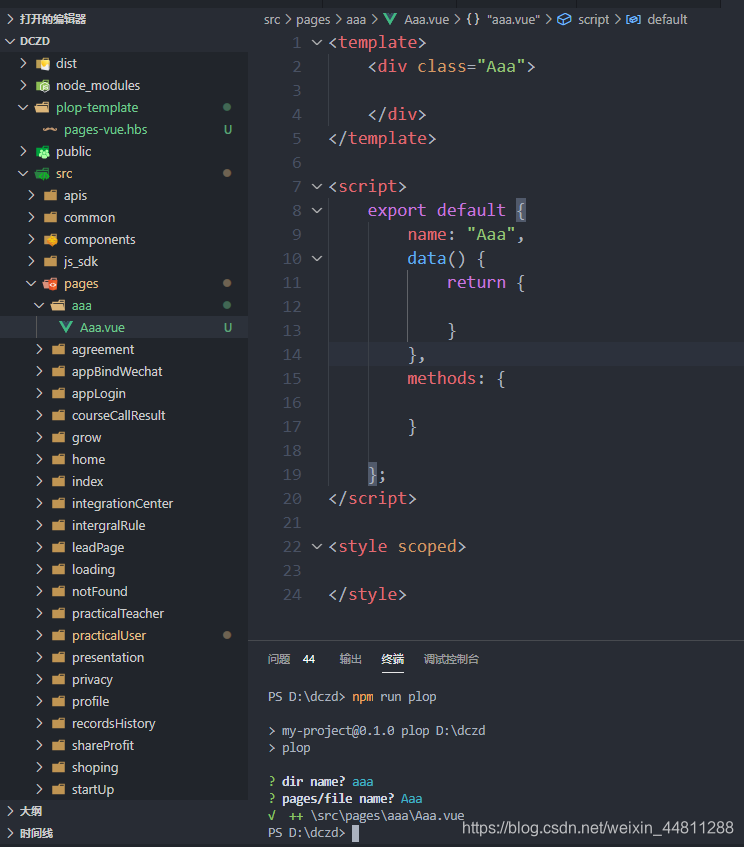Switch to the 输出 output tab
The image size is (744, 847).
(x=350, y=659)
